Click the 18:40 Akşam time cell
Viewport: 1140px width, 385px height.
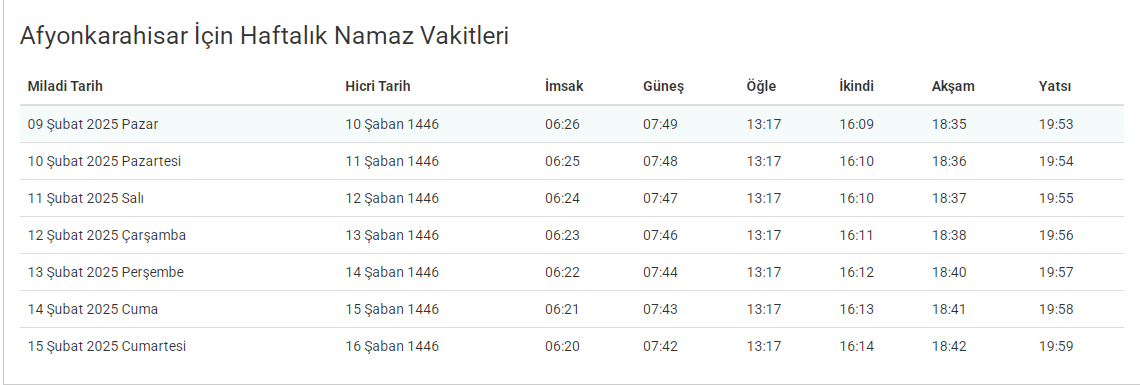(950, 272)
